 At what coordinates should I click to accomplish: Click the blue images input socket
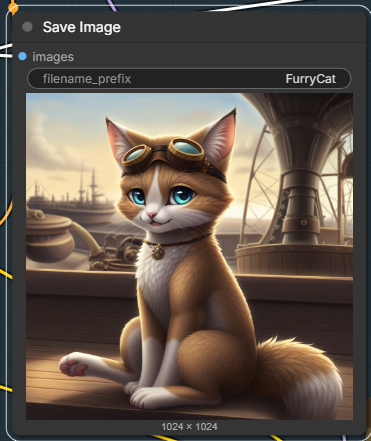tap(22, 56)
